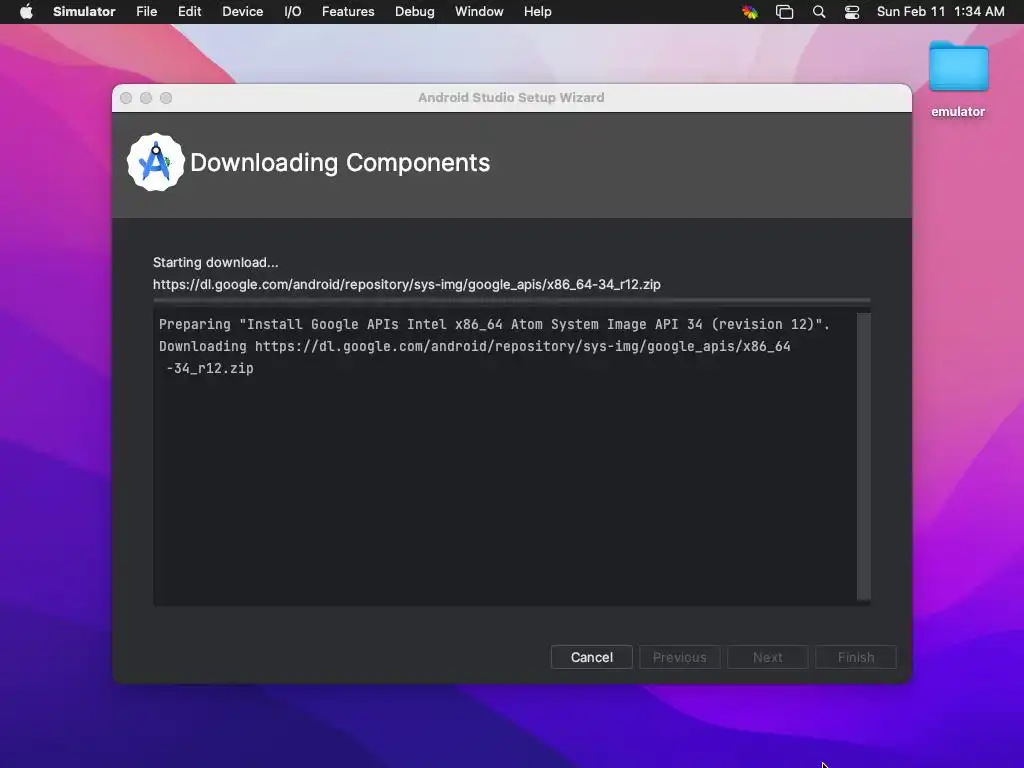This screenshot has width=1024, height=768.
Task: Select the emulator folder on desktop
Action: point(958,67)
